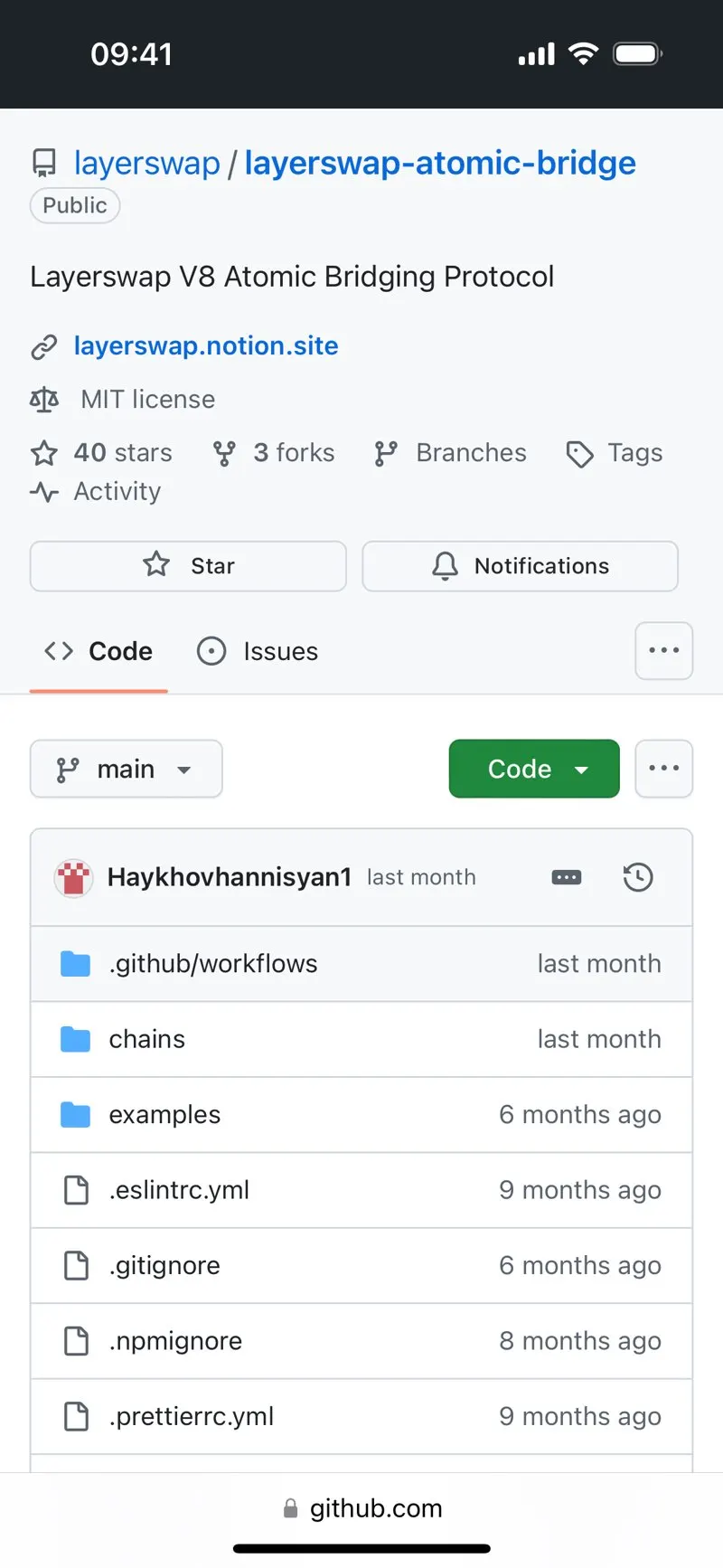Open the green Code dropdown button
The width and height of the screenshot is (723, 1568).
pyautogui.click(x=534, y=769)
